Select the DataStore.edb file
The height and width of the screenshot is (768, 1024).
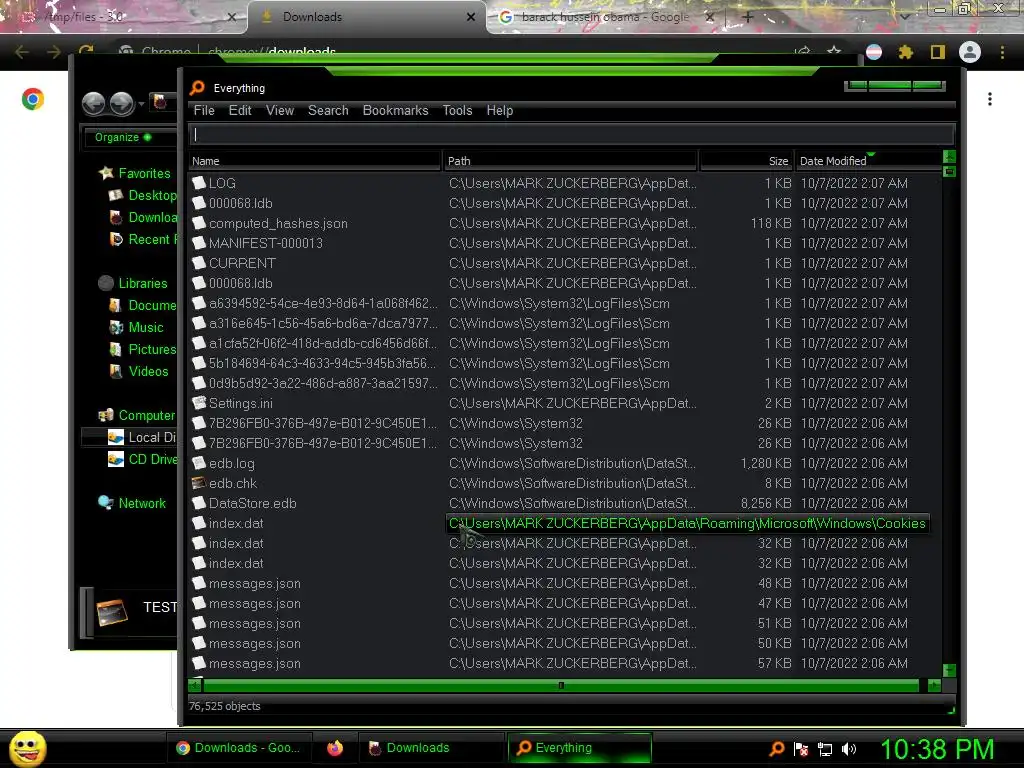(x=253, y=504)
